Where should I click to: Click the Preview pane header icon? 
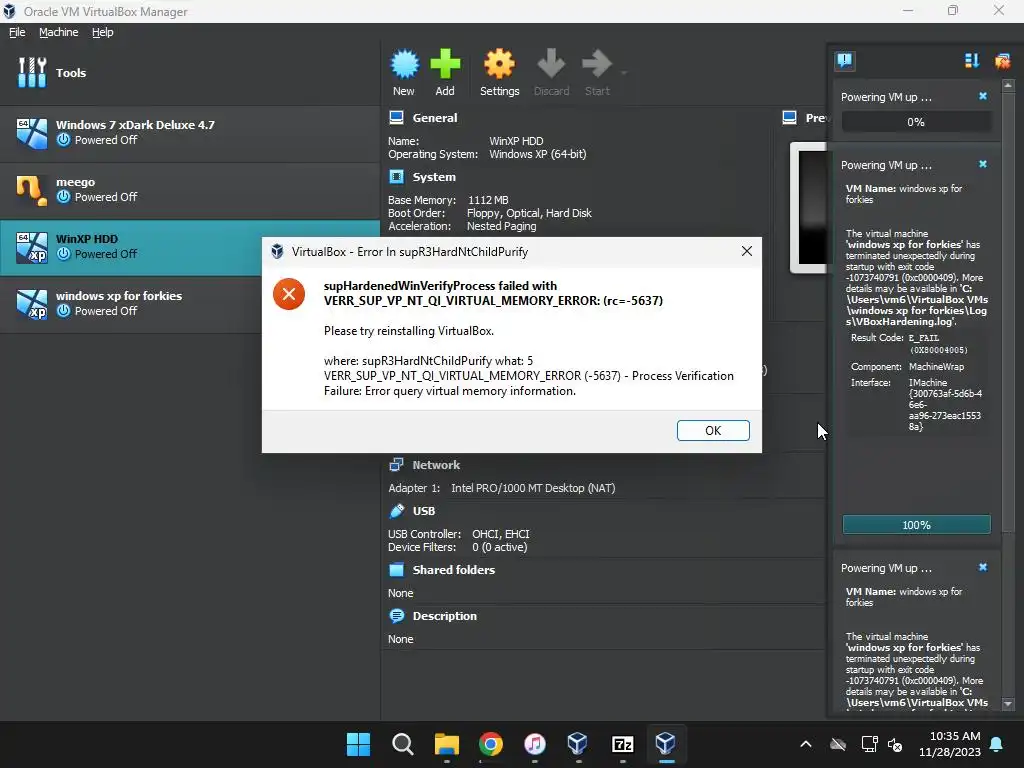(789, 118)
